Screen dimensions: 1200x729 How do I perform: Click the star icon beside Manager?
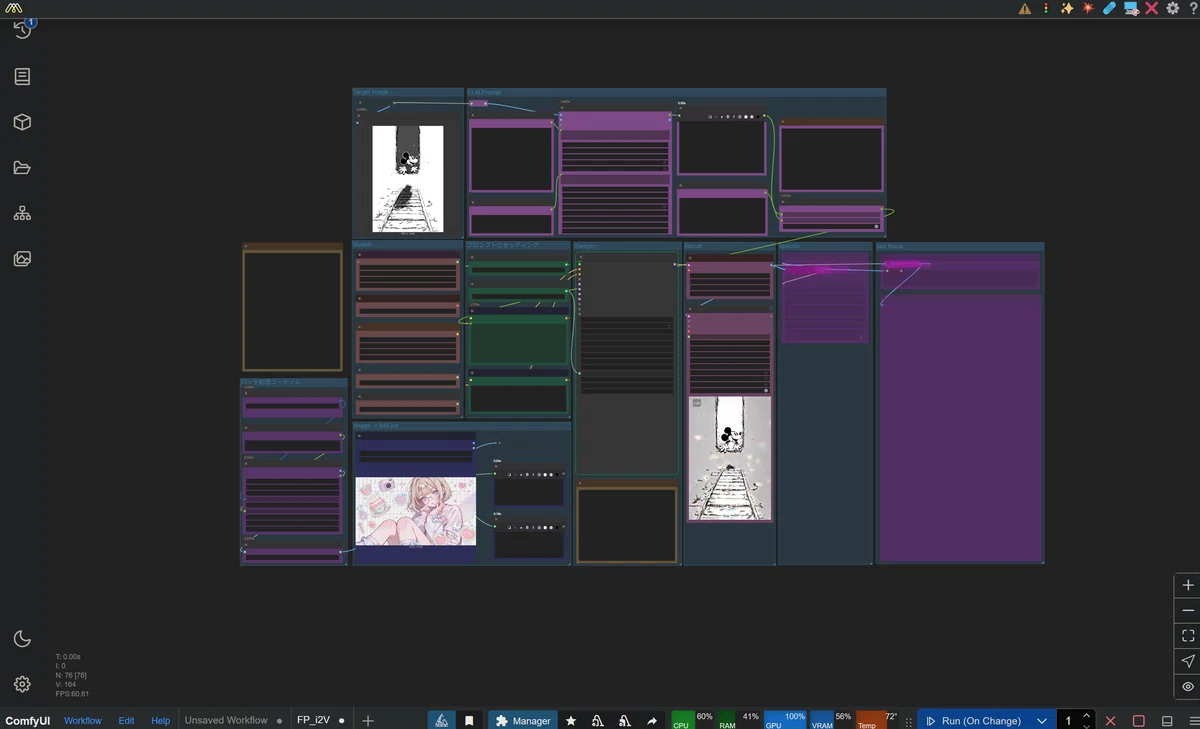[571, 720]
